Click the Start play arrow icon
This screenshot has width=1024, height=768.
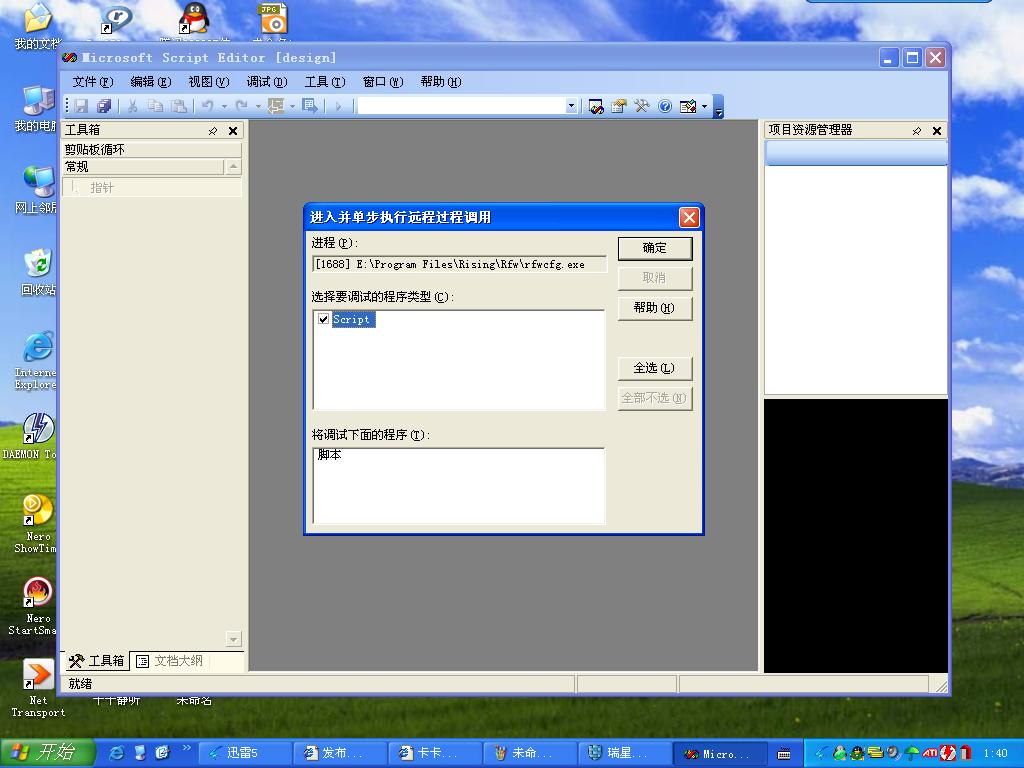(338, 106)
